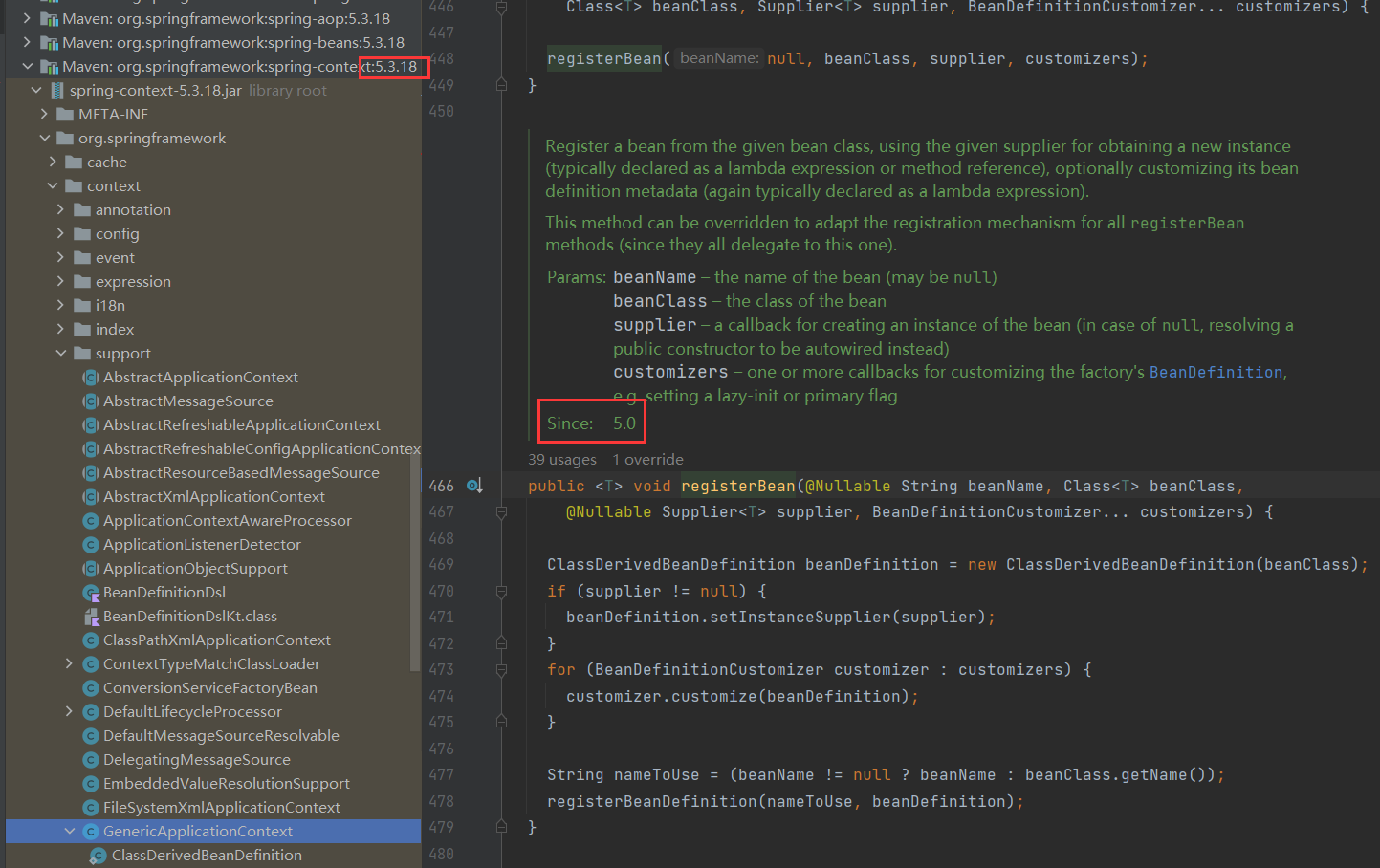Click the spring-context jar file icon
The width and height of the screenshot is (1380, 868).
pos(57,90)
